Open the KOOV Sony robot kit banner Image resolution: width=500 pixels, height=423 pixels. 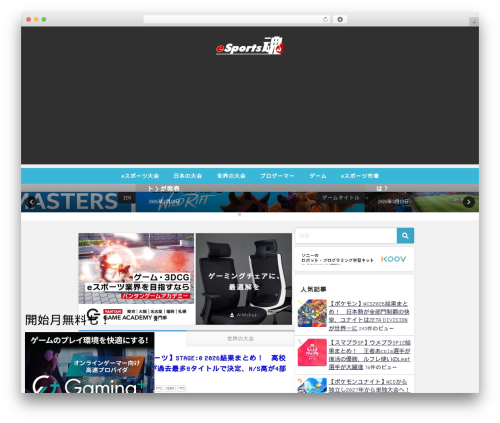tap(354, 259)
